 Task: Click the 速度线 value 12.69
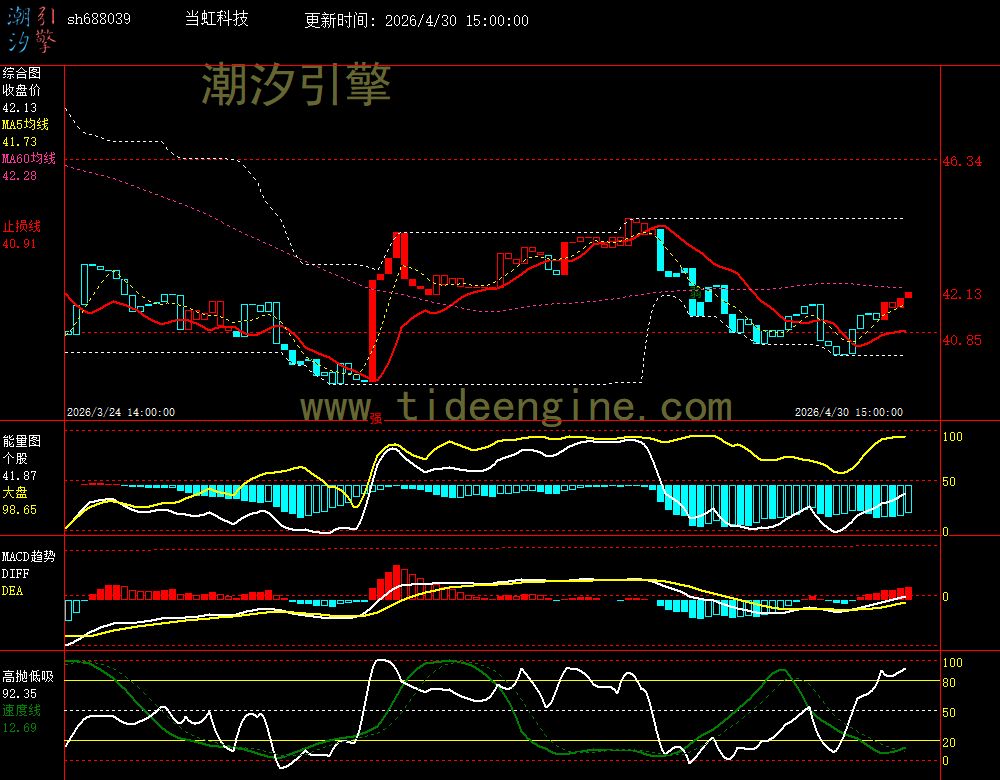tap(20, 727)
